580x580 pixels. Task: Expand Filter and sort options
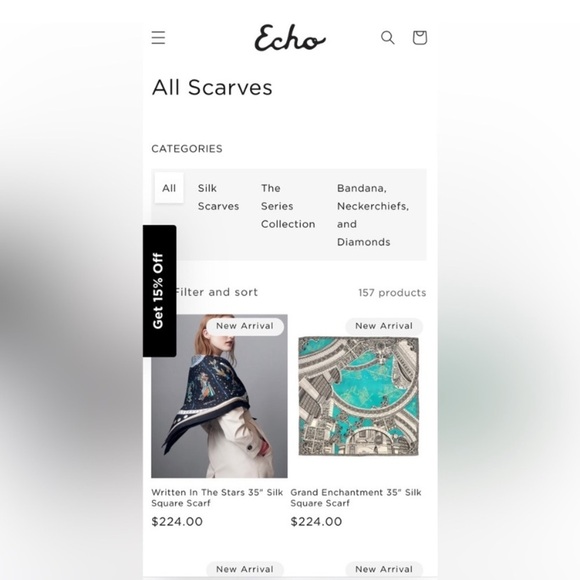coord(216,292)
